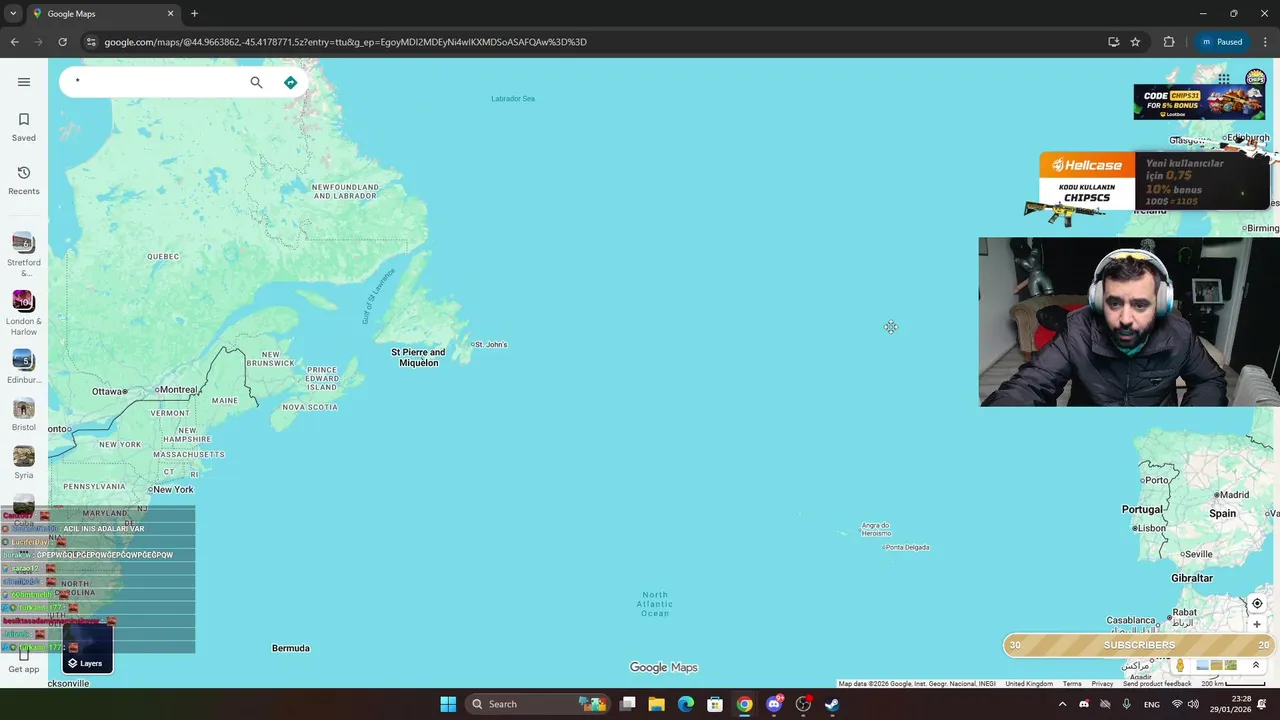Go back in browser history
Viewport: 1280px width, 720px height.
point(14,42)
